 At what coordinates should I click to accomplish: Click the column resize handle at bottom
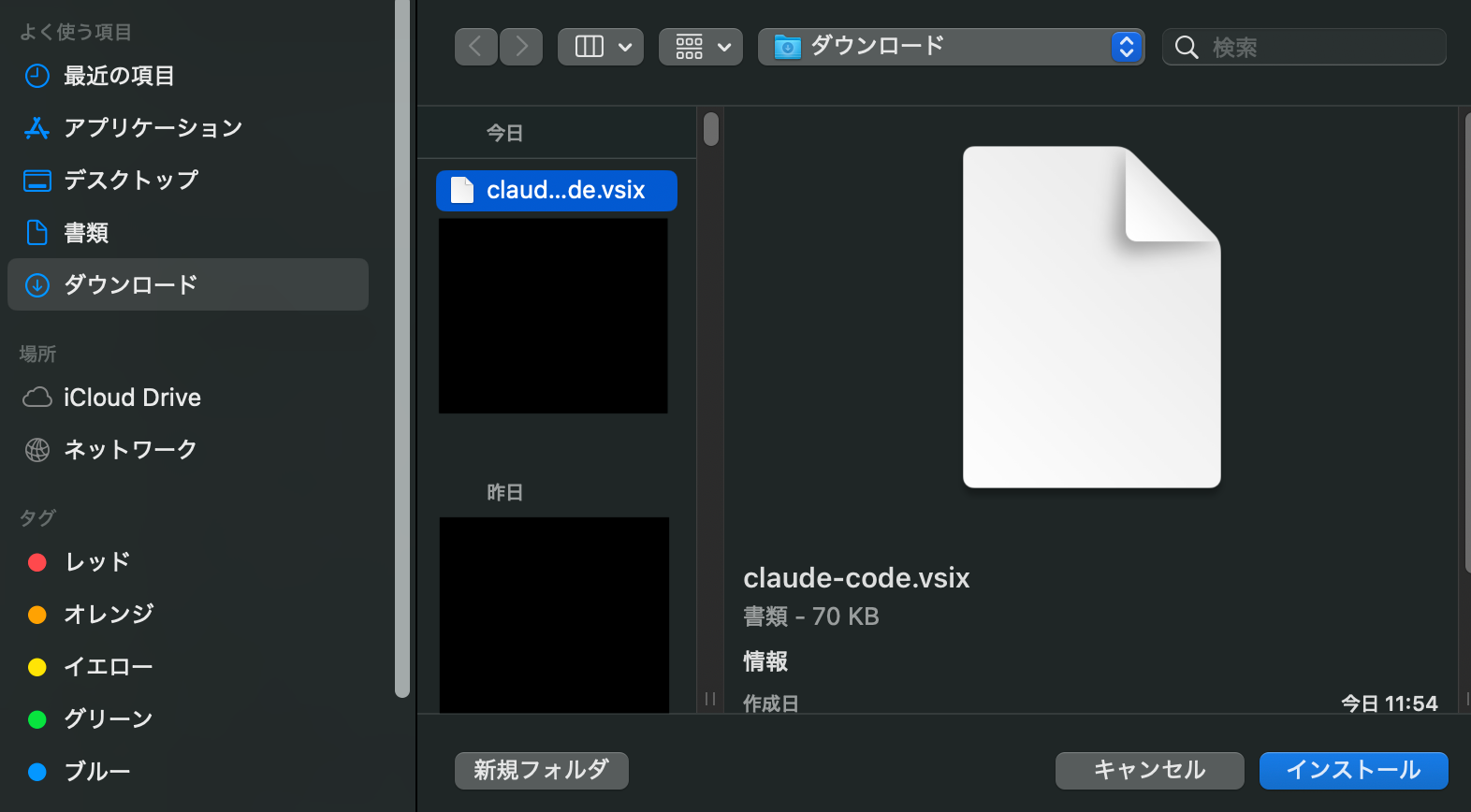coord(710,699)
